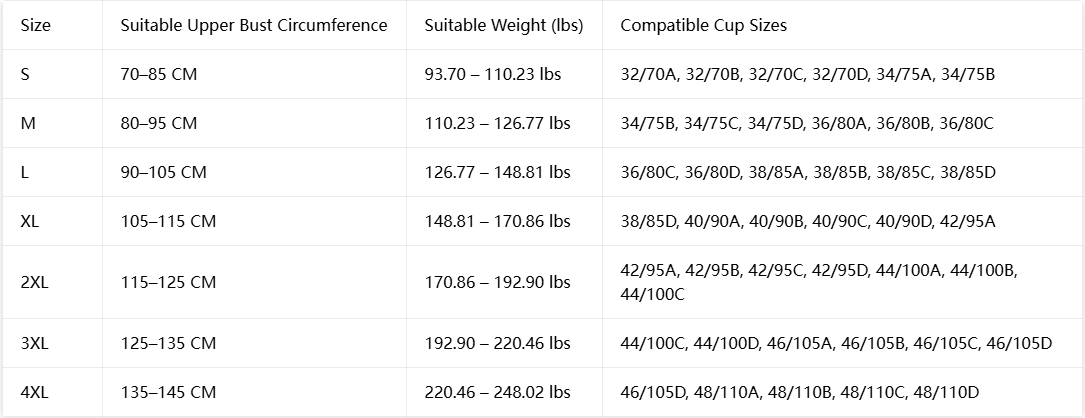
Task: Select the M size row label
Action: [28, 123]
